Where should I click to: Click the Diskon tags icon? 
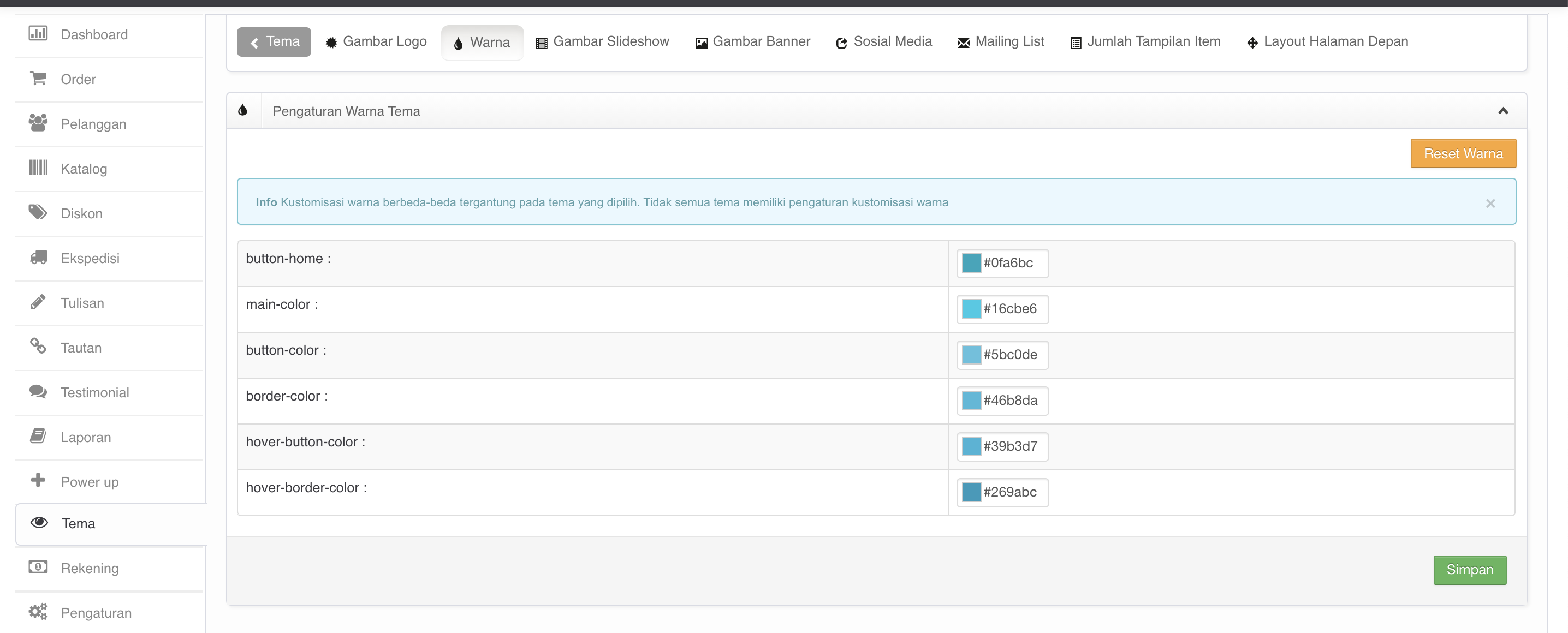coord(38,212)
